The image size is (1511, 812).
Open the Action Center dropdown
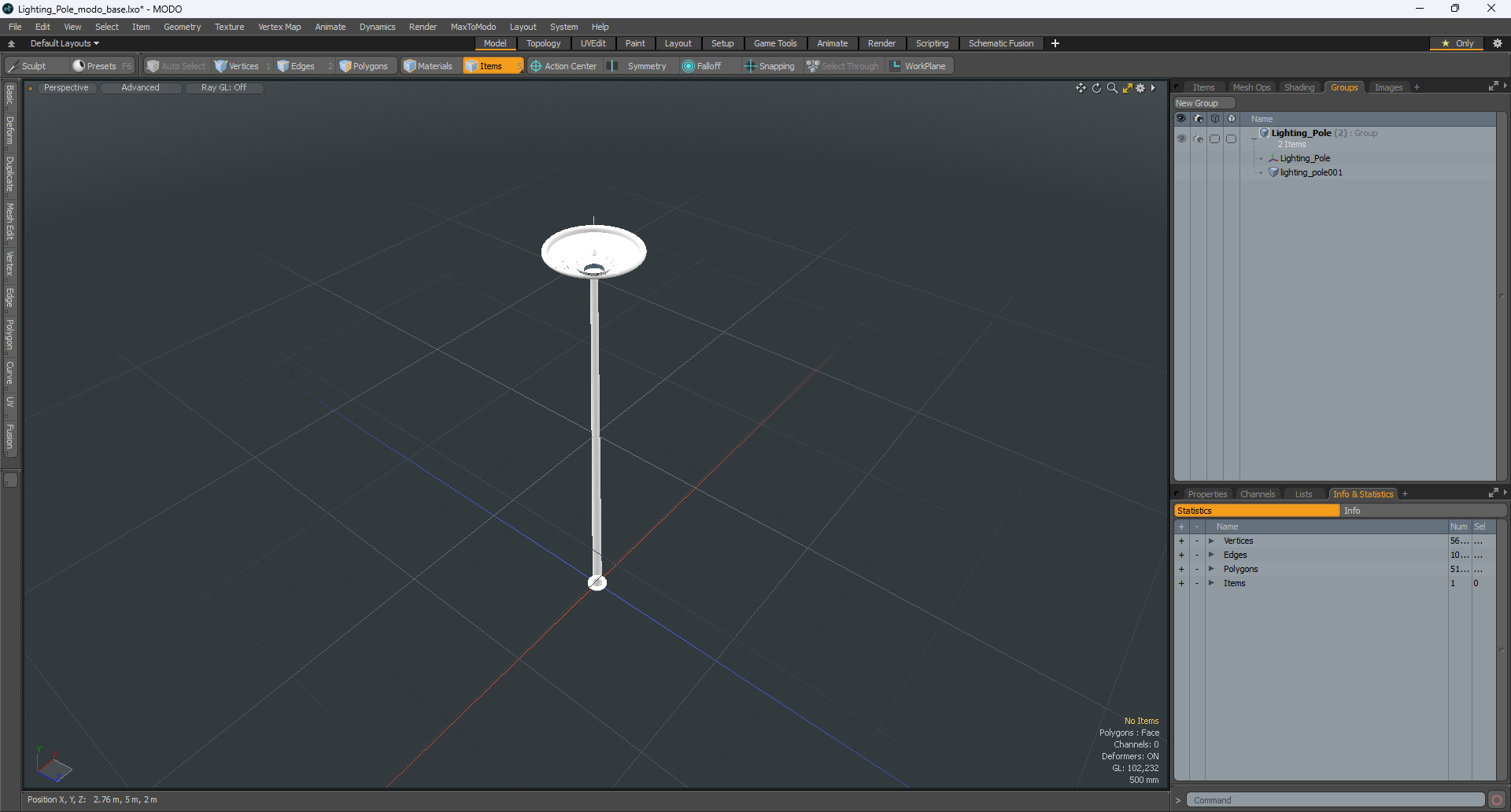563,66
